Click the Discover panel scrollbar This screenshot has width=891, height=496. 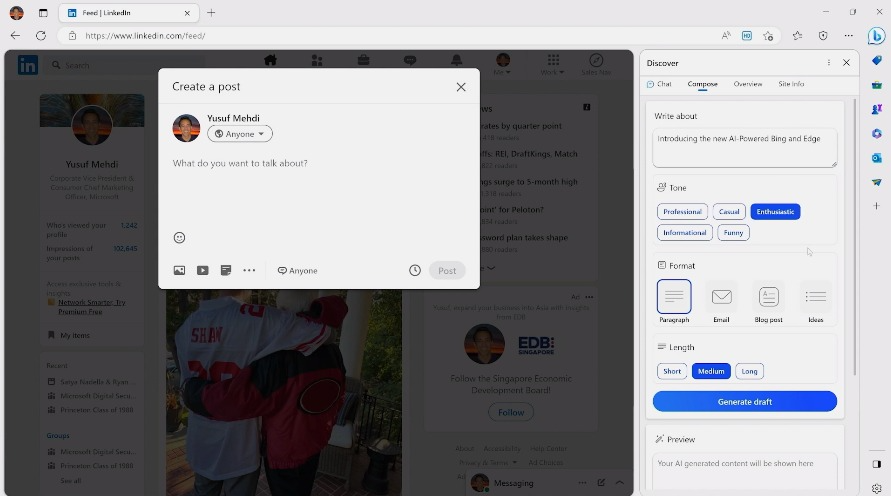(855, 237)
